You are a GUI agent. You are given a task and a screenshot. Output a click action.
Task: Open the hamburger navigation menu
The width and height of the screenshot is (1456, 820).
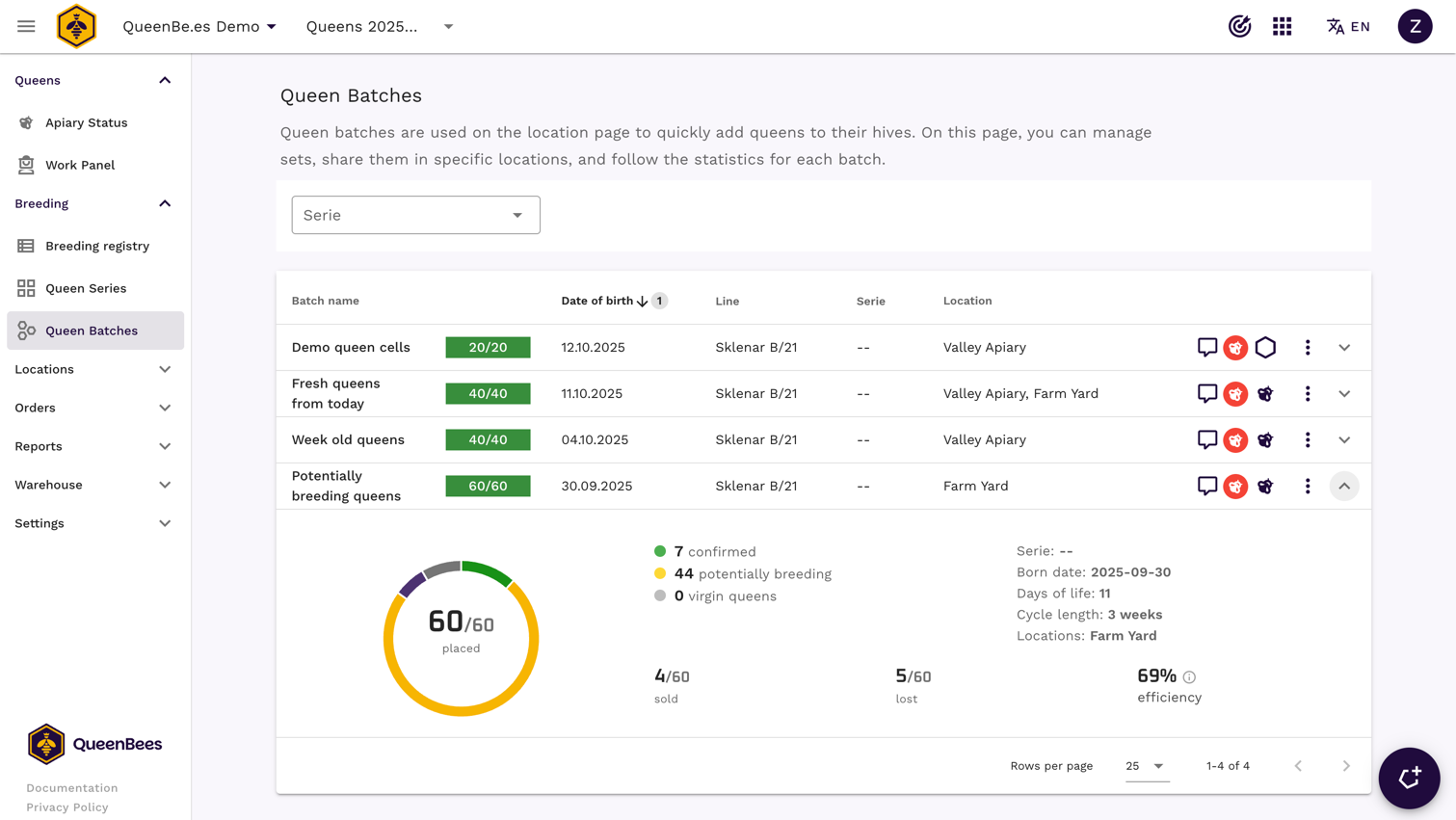click(26, 26)
